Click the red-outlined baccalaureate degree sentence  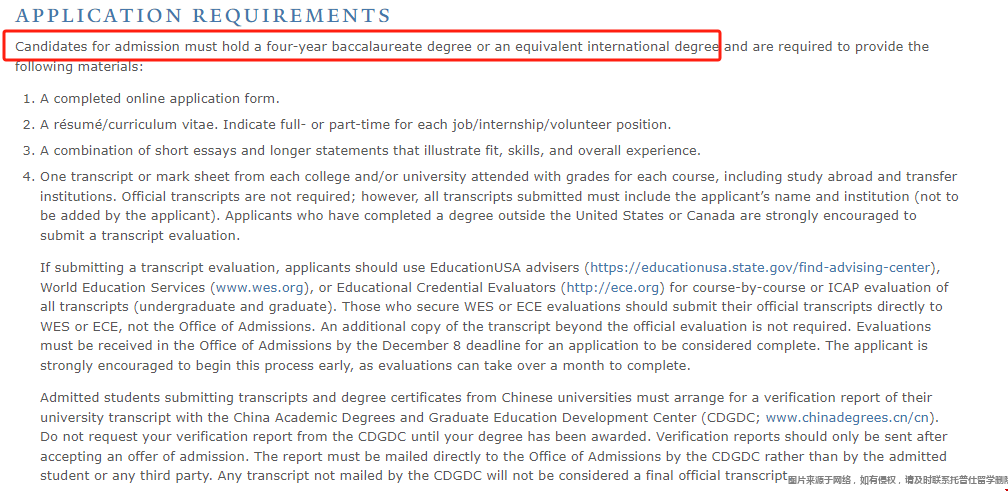366,47
